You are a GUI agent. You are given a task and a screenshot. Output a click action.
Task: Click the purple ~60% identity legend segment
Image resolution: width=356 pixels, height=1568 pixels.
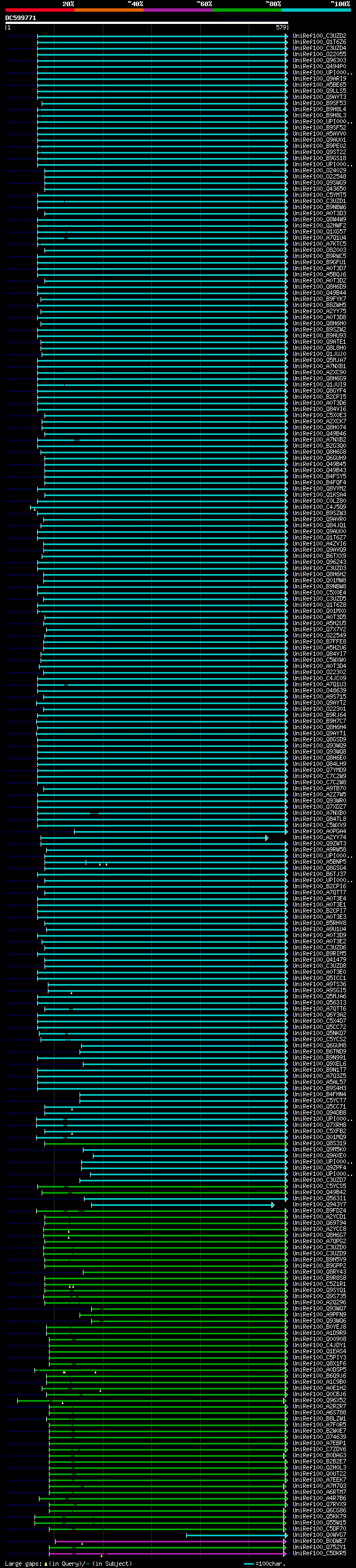click(179, 10)
